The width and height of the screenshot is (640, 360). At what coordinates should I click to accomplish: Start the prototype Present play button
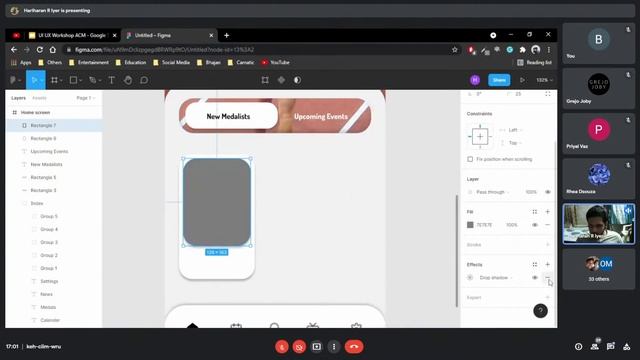[x=522, y=80]
